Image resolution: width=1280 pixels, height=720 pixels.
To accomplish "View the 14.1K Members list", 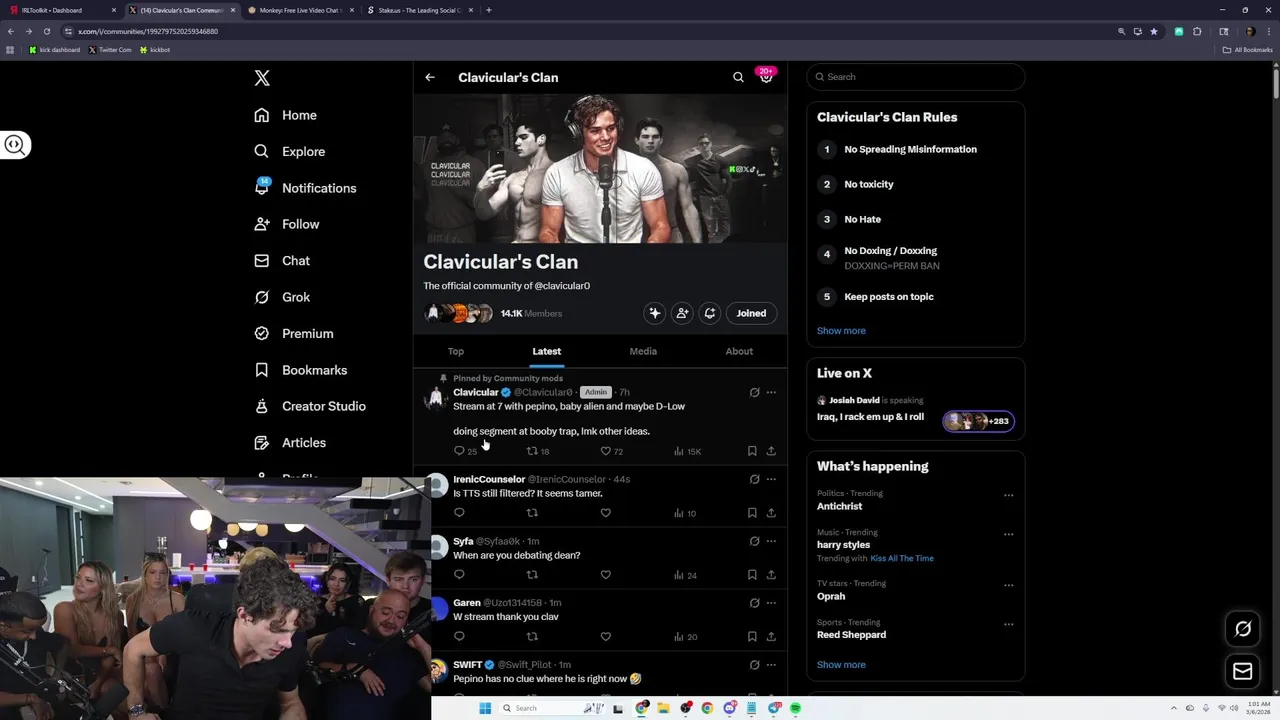I will [x=531, y=313].
